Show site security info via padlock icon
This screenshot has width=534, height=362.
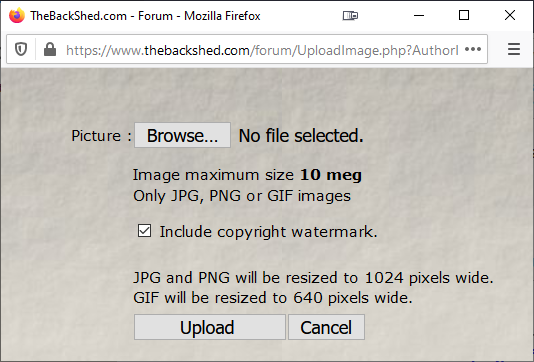pos(50,50)
